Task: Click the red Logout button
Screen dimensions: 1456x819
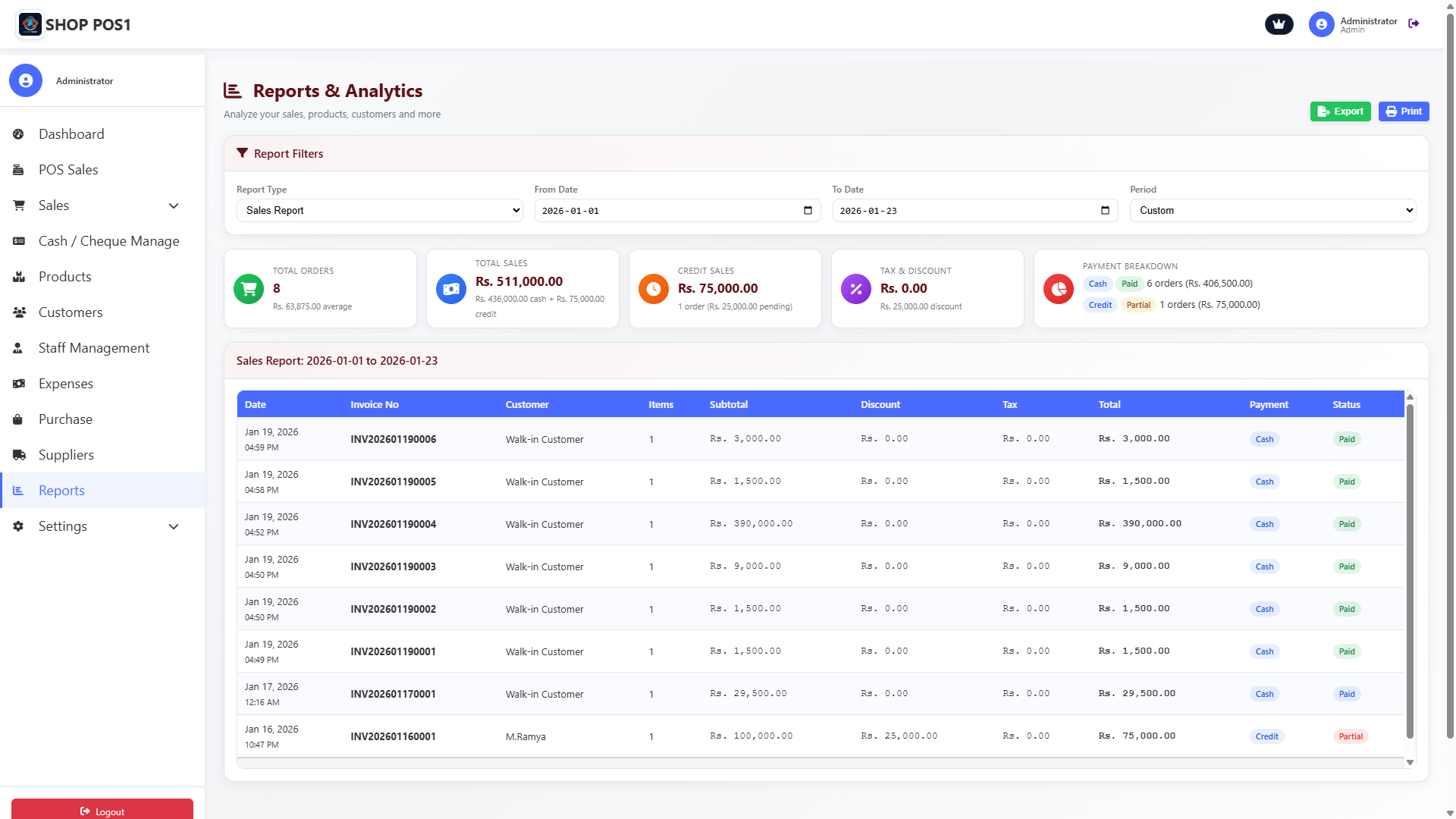Action: tap(102, 811)
